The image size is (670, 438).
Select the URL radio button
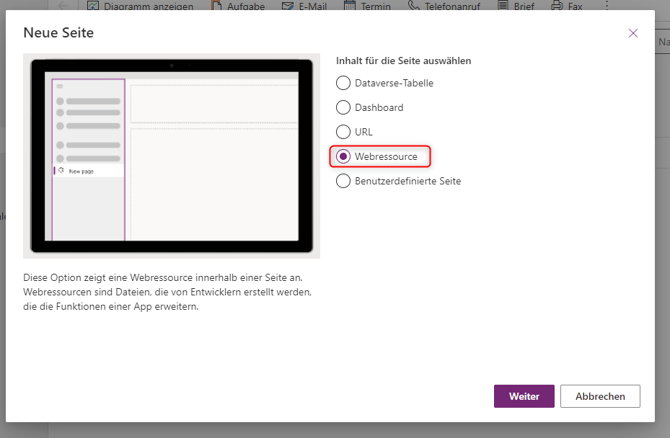point(344,132)
